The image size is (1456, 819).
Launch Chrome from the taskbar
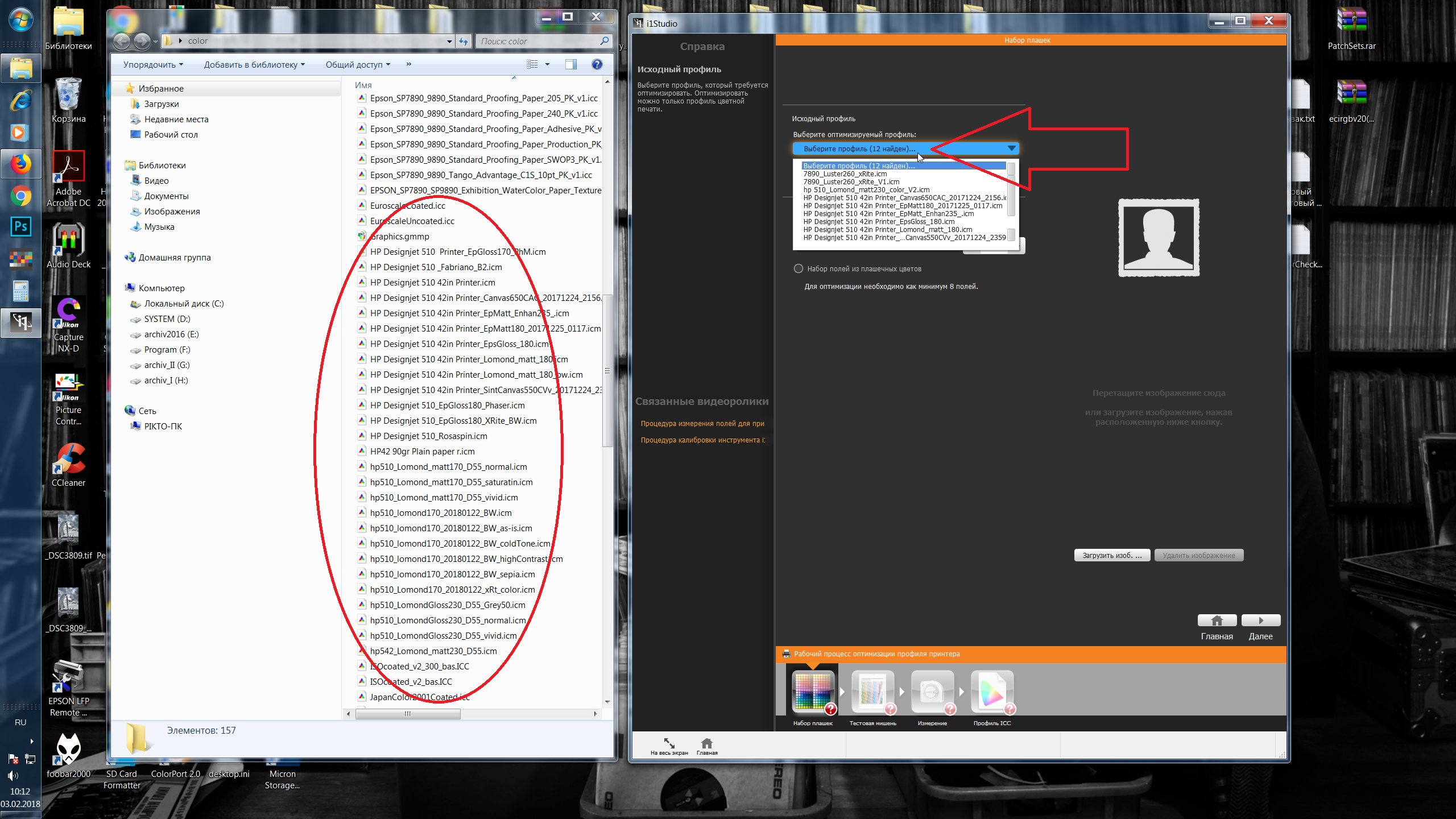pos(21,196)
